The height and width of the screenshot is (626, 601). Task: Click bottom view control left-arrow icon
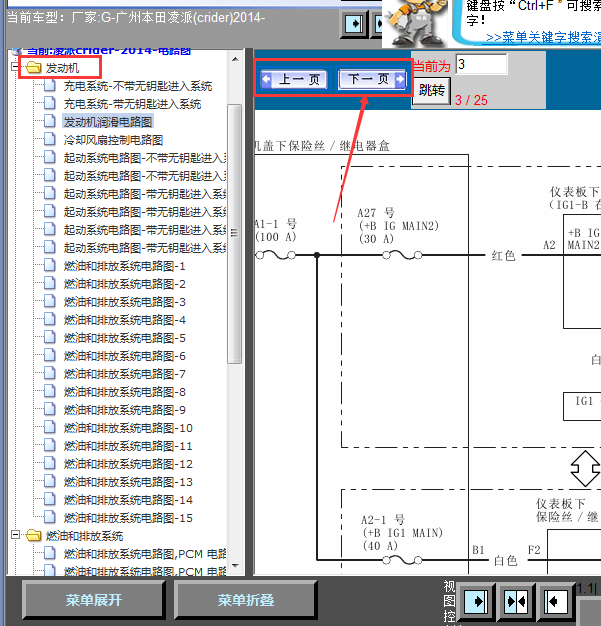click(555, 601)
